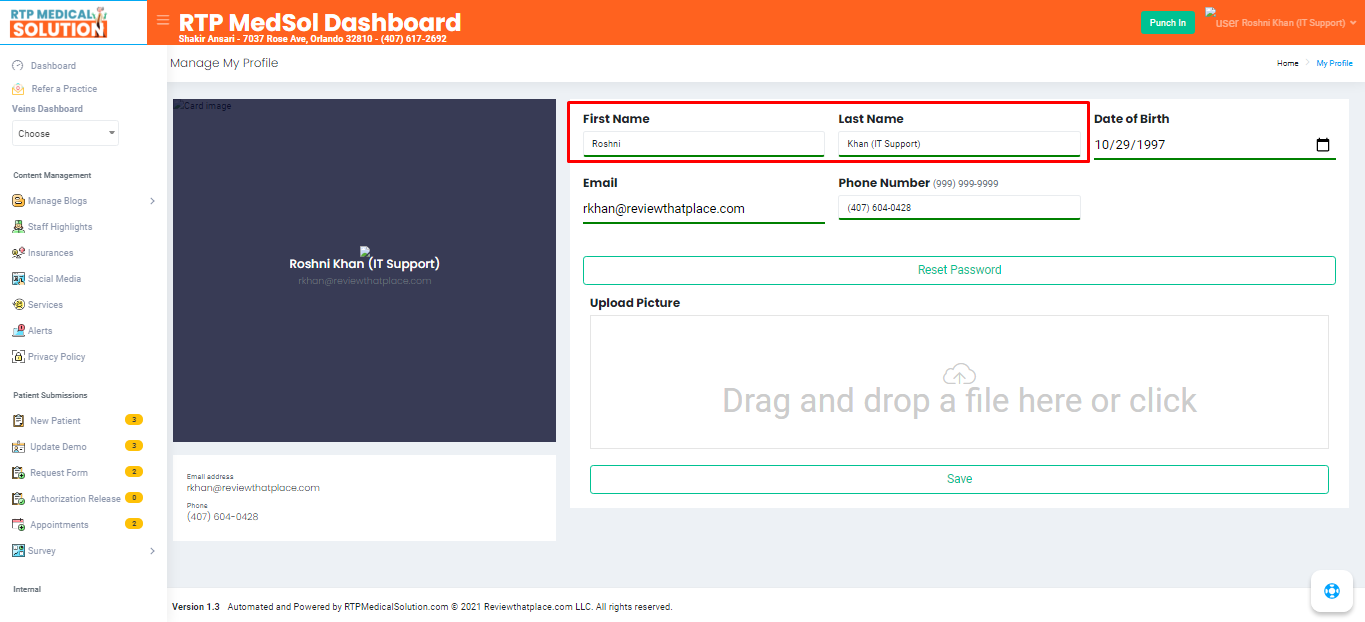The image size is (1365, 622).
Task: Open Request Form submissions
Action: [x=59, y=473]
